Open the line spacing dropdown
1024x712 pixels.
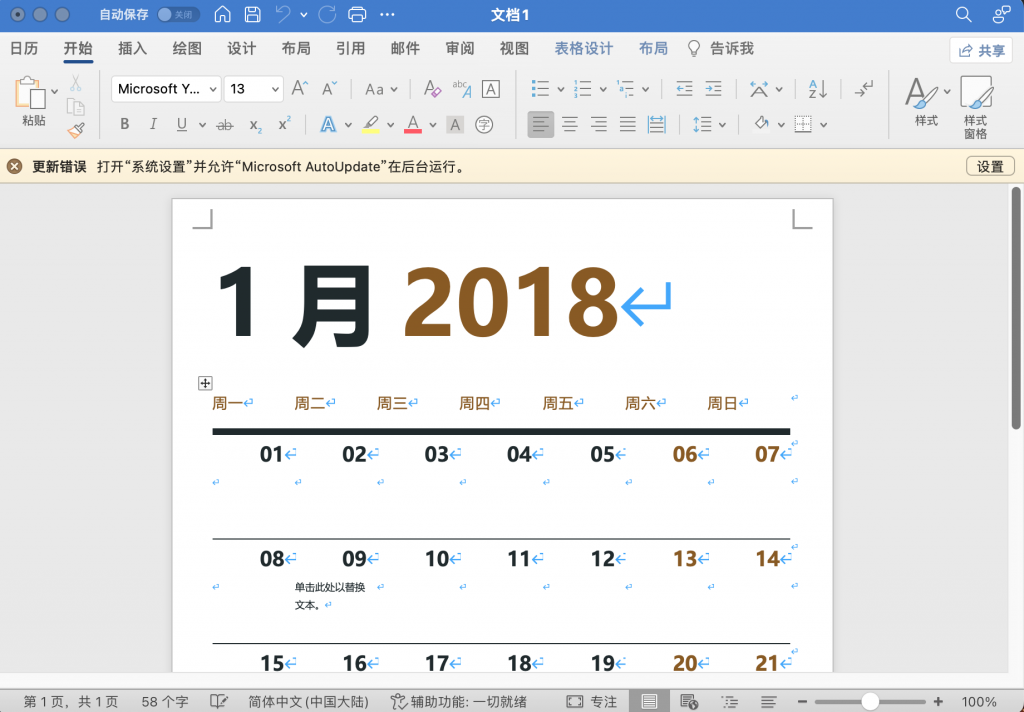click(709, 124)
